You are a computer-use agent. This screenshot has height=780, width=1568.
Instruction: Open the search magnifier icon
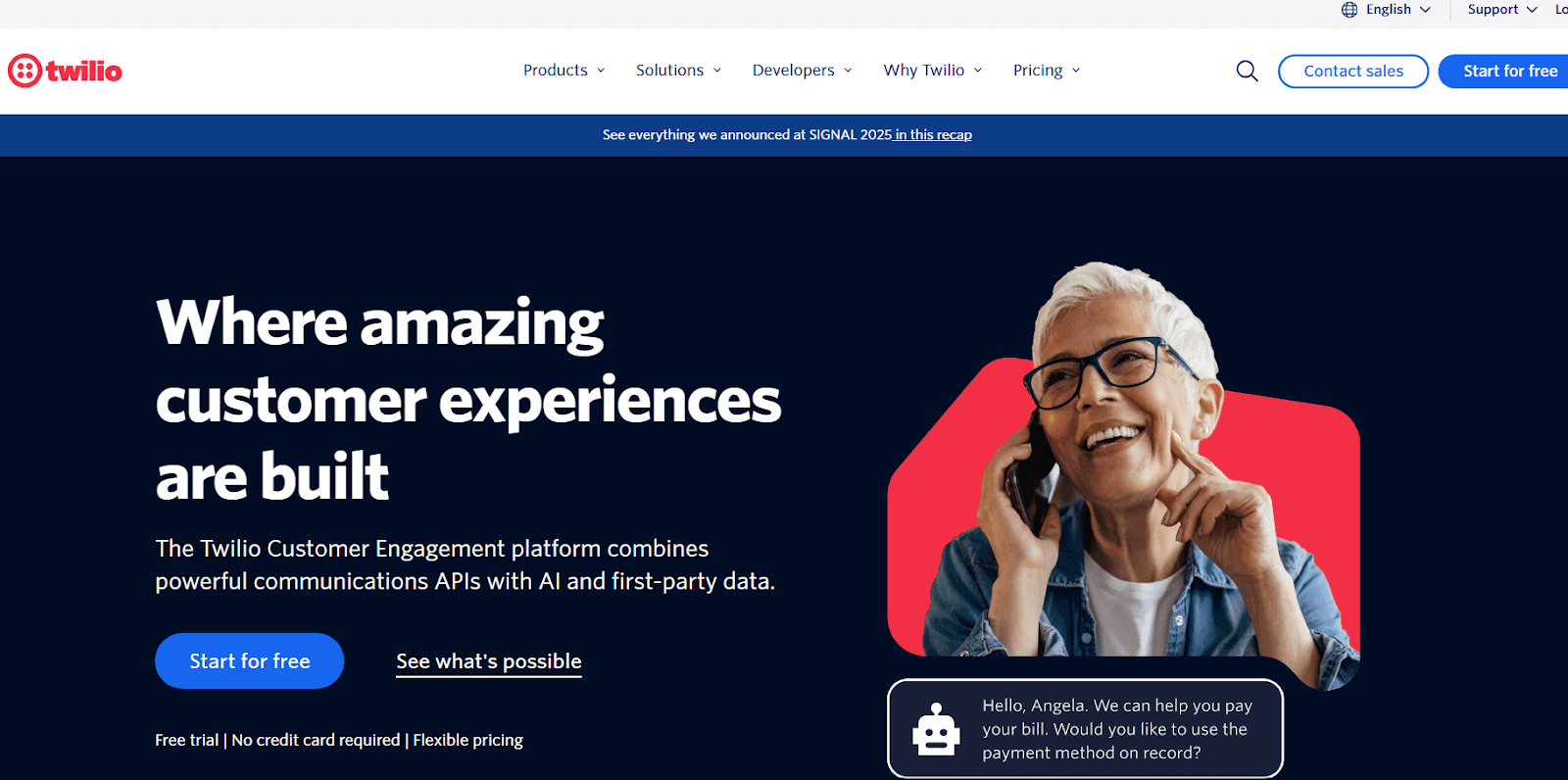(x=1247, y=71)
